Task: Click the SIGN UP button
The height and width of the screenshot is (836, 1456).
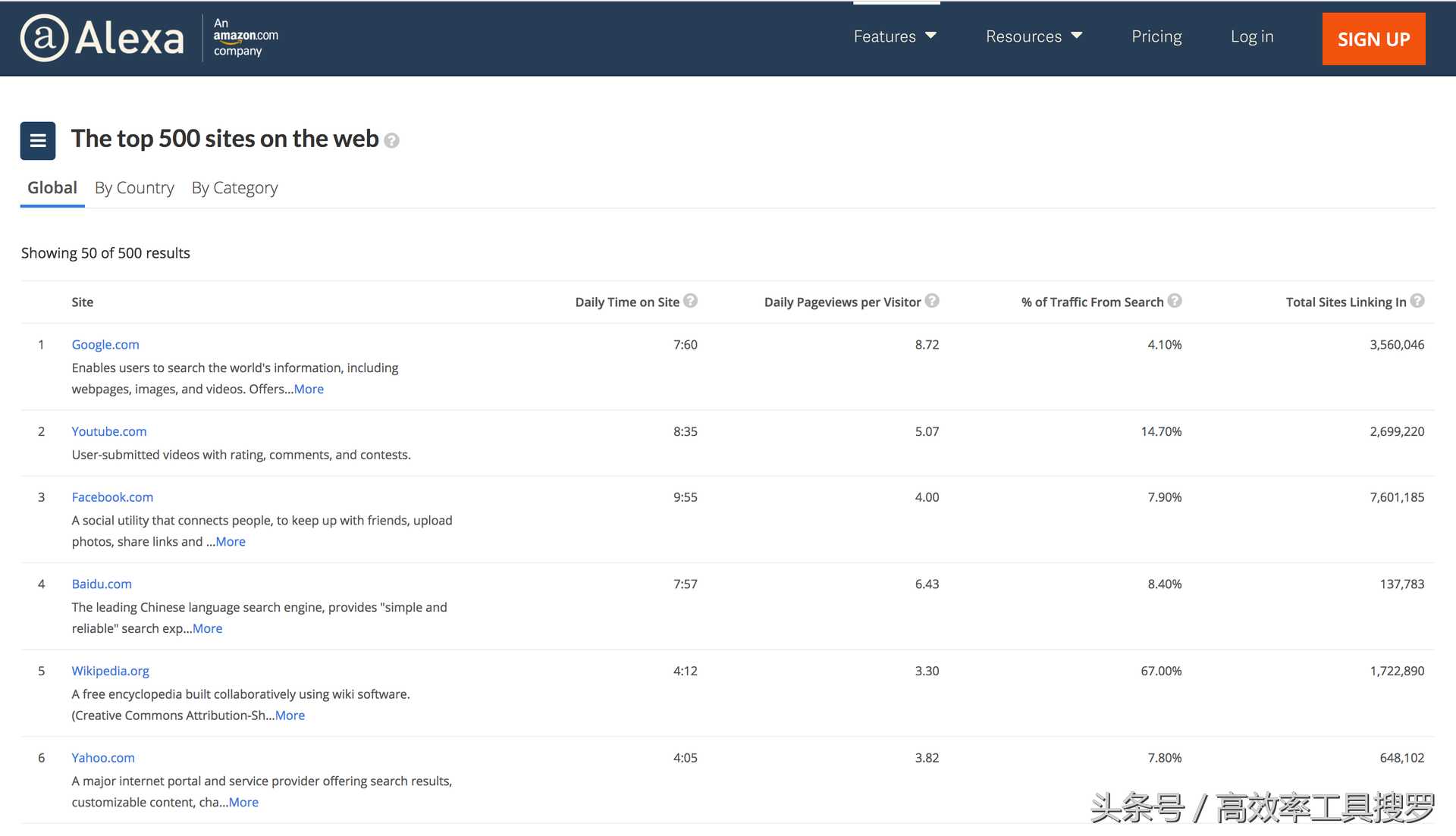Action: [1373, 39]
